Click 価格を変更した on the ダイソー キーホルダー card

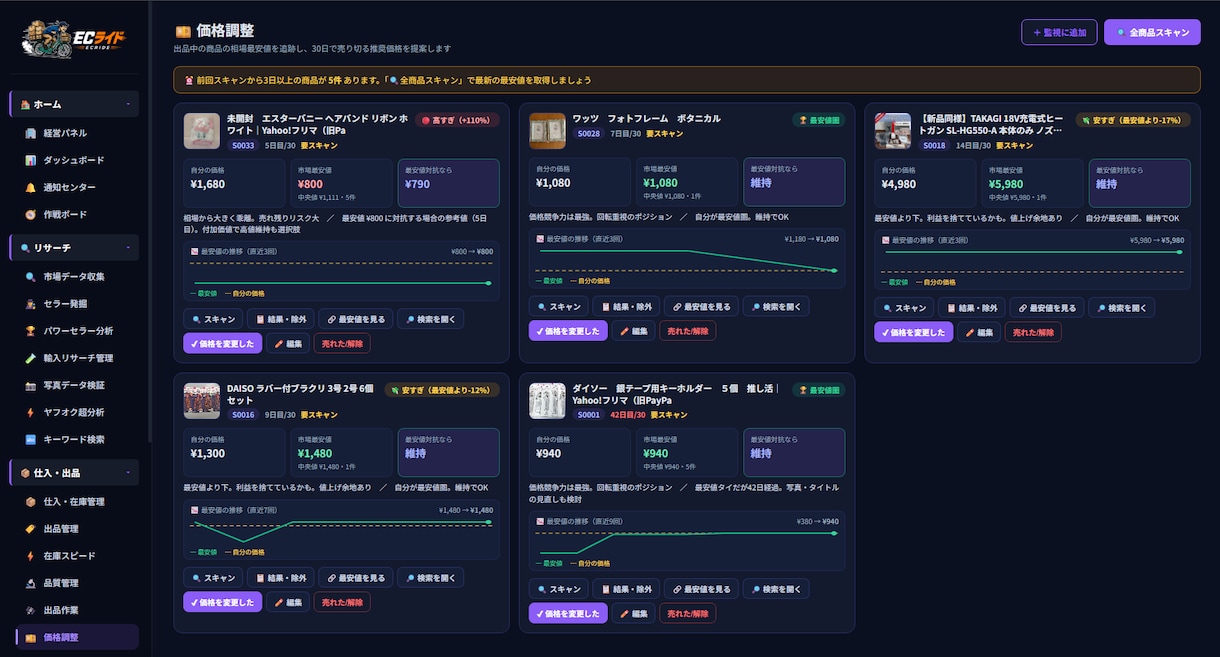click(568, 613)
